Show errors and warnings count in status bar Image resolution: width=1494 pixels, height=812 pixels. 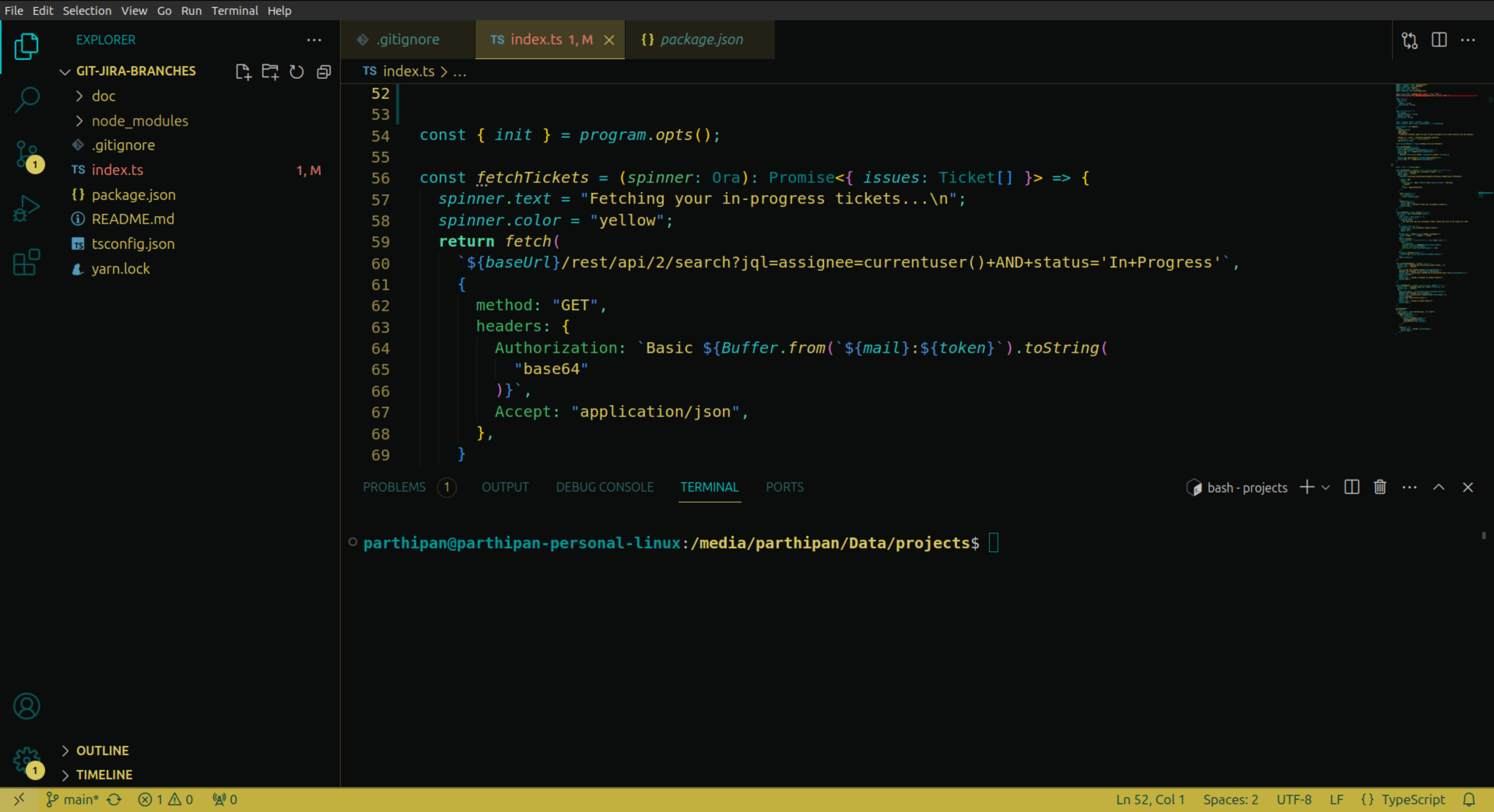[x=165, y=800]
